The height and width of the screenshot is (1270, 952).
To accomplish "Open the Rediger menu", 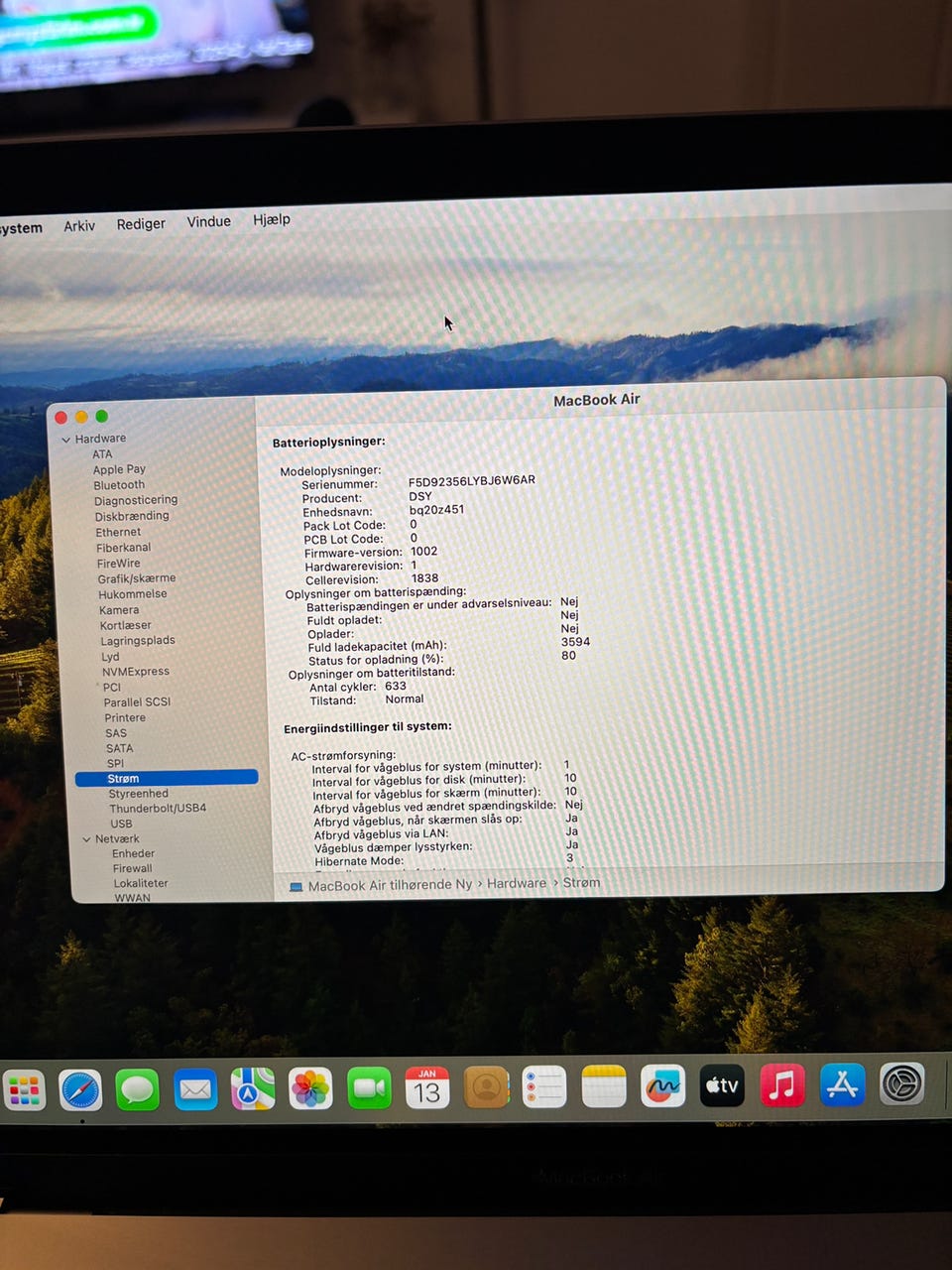I will (x=141, y=223).
